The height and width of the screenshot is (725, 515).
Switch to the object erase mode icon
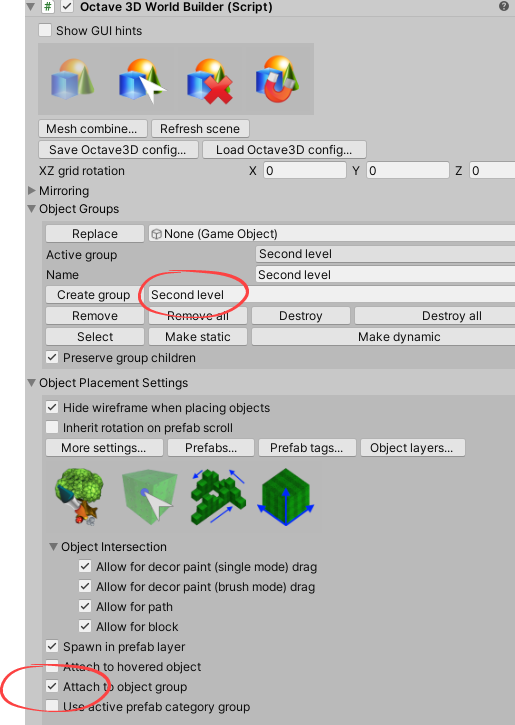point(209,80)
